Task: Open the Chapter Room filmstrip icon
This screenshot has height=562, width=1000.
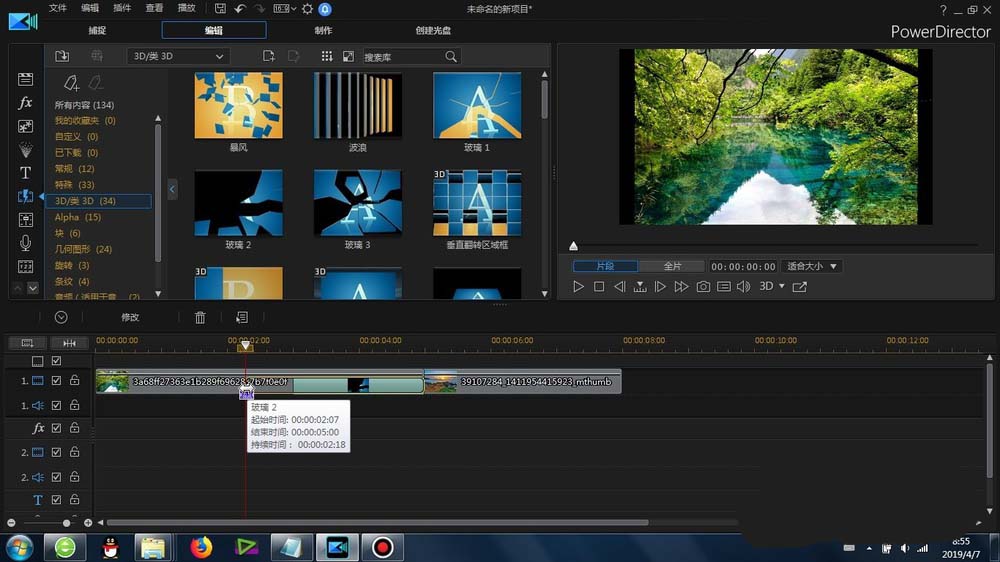Action: click(x=26, y=267)
